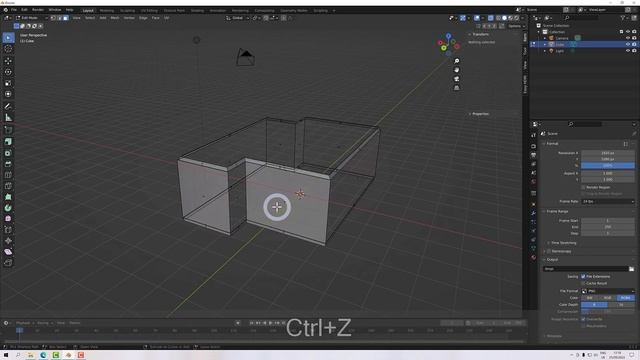Collapse the Format panel
The image size is (640, 360).
552,144
